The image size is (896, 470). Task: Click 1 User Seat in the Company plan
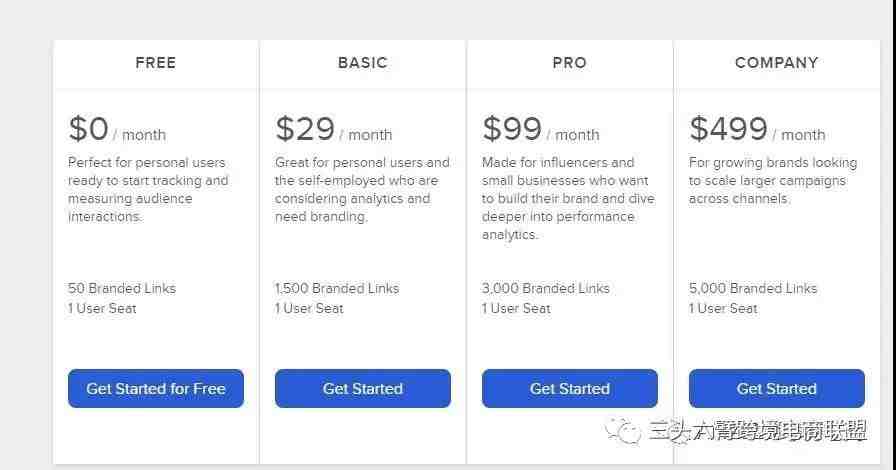click(723, 309)
